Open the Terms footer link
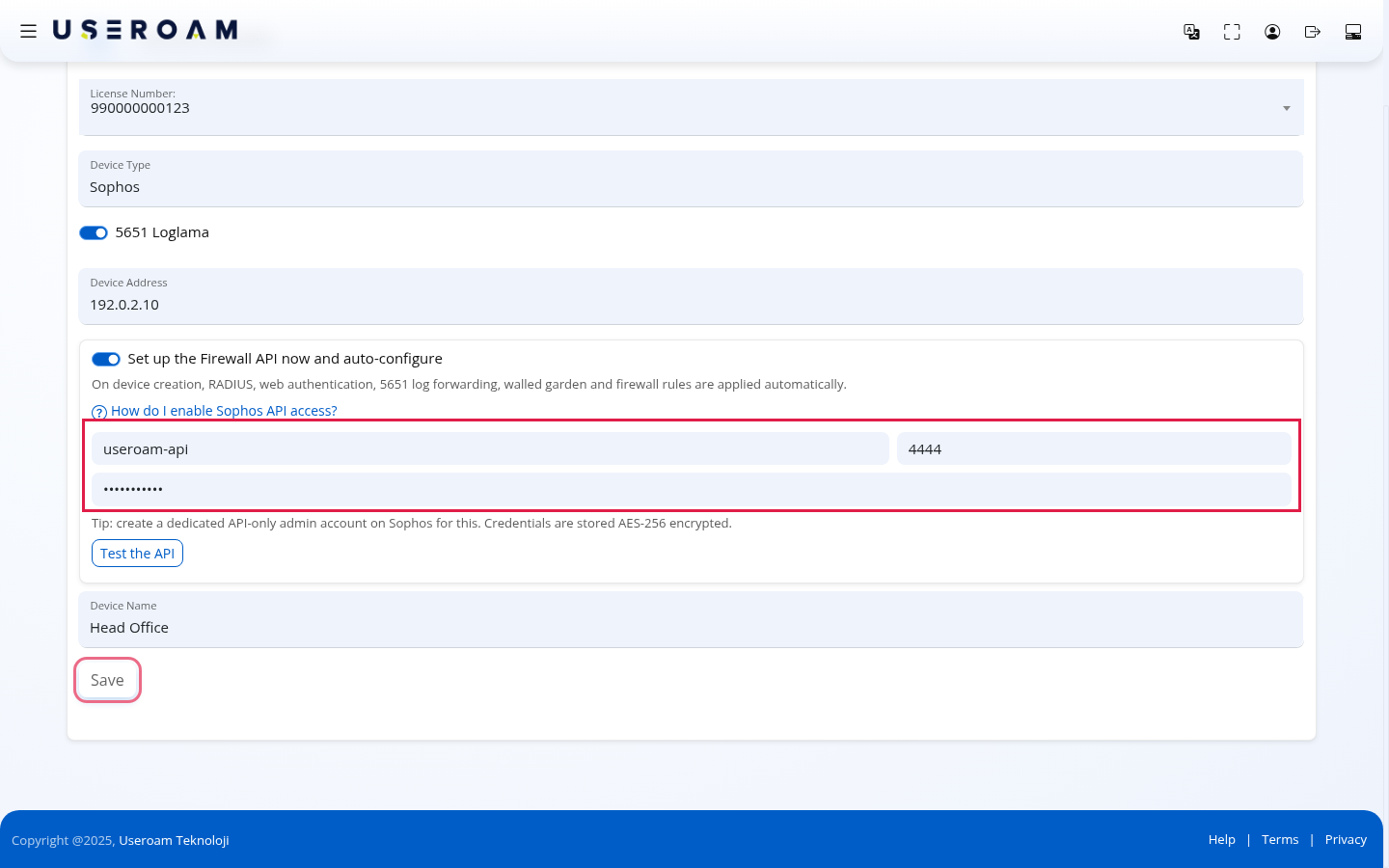1389x868 pixels. [1280, 840]
